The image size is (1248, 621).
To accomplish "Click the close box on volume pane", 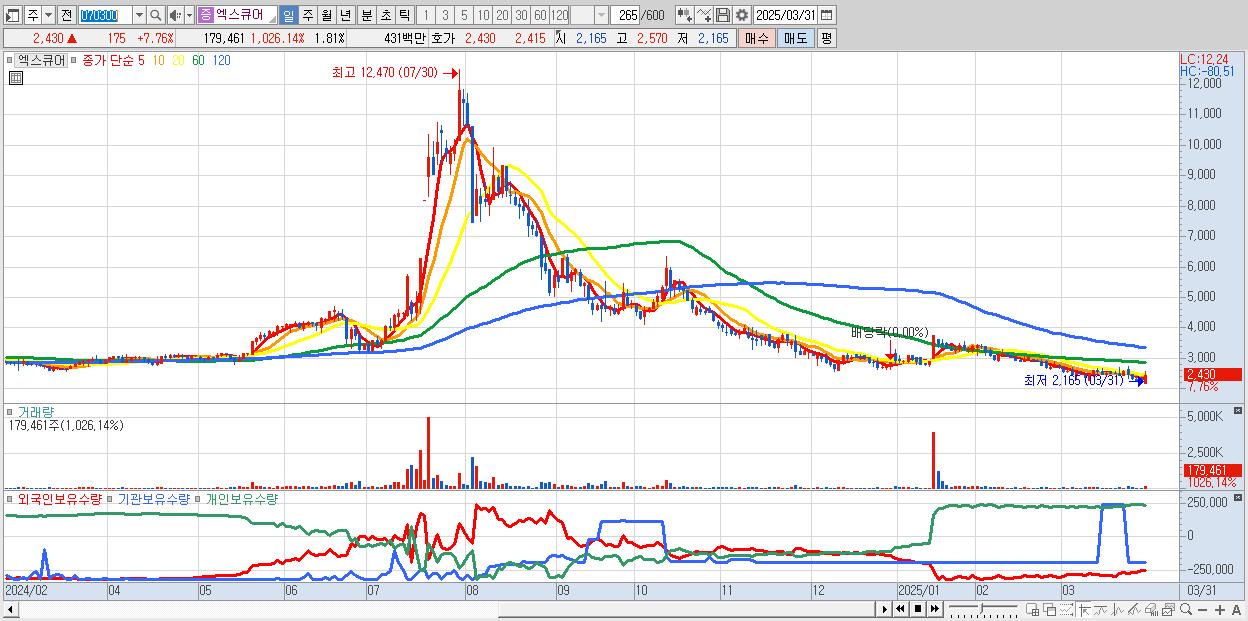I will pos(1238,411).
